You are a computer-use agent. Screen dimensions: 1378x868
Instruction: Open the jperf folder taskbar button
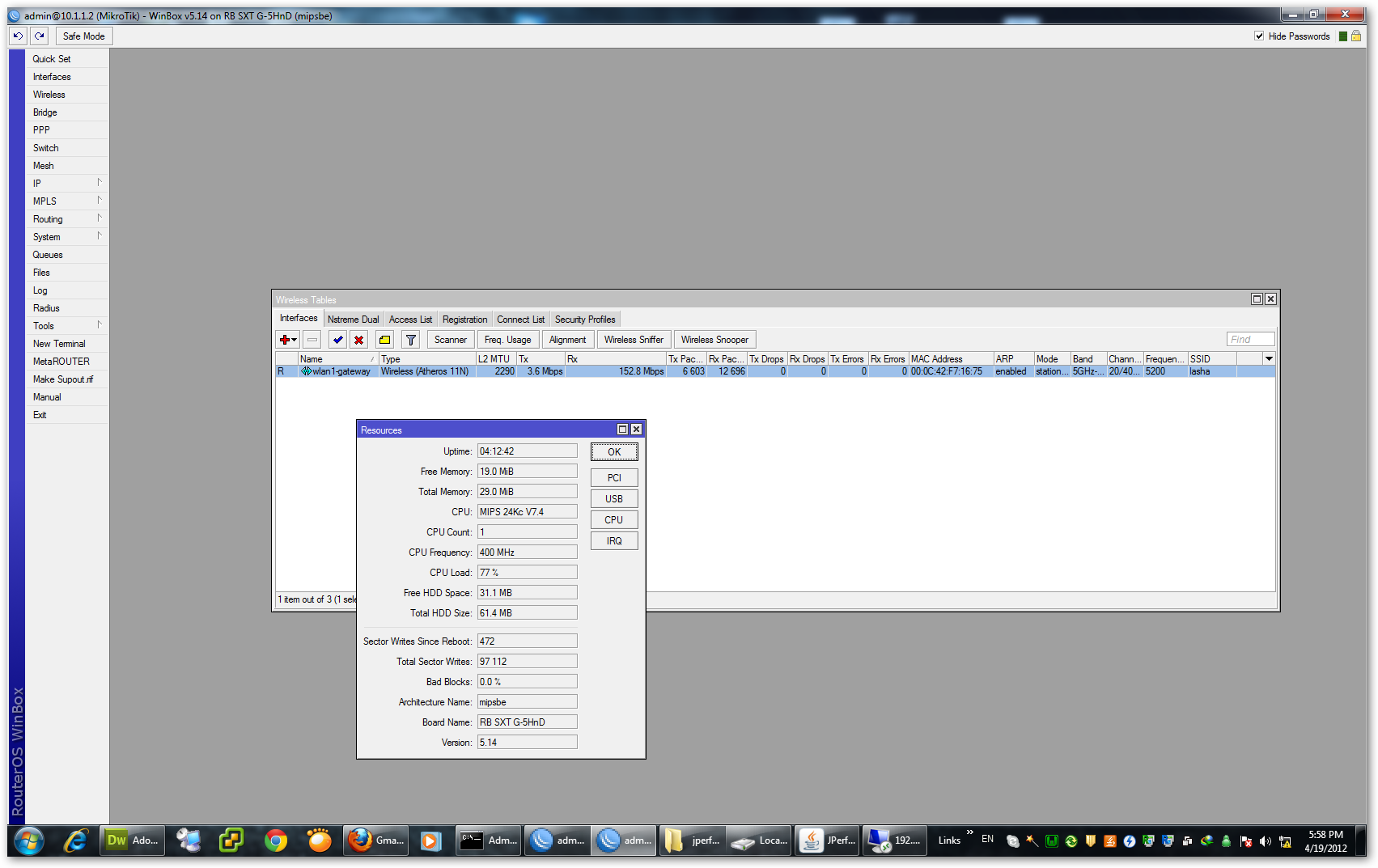point(692,840)
